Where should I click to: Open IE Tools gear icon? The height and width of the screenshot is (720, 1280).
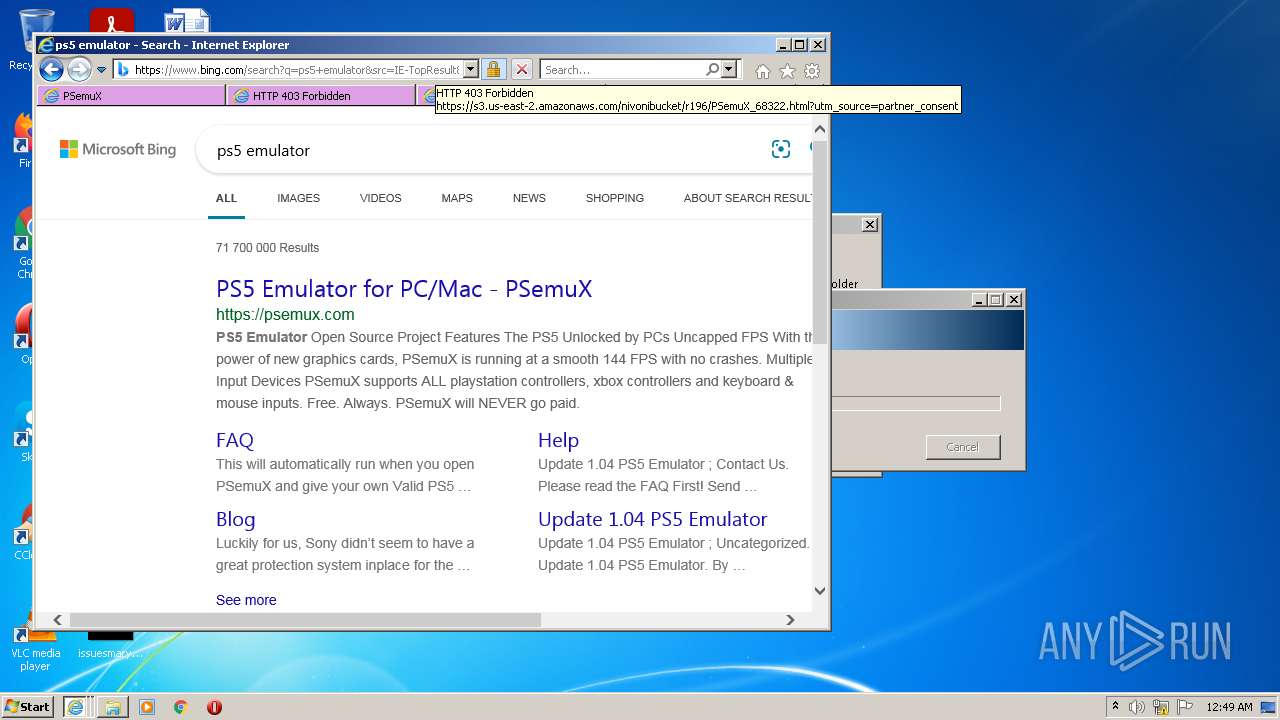(x=812, y=71)
